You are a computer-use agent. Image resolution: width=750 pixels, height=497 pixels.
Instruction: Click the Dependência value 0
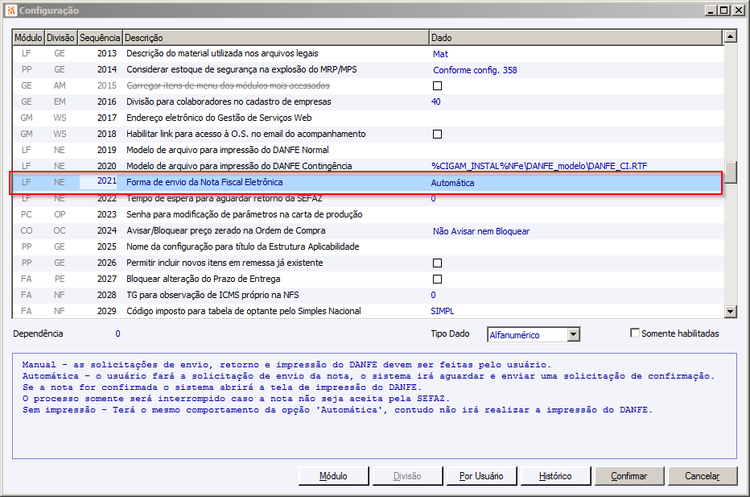pyautogui.click(x=118, y=334)
